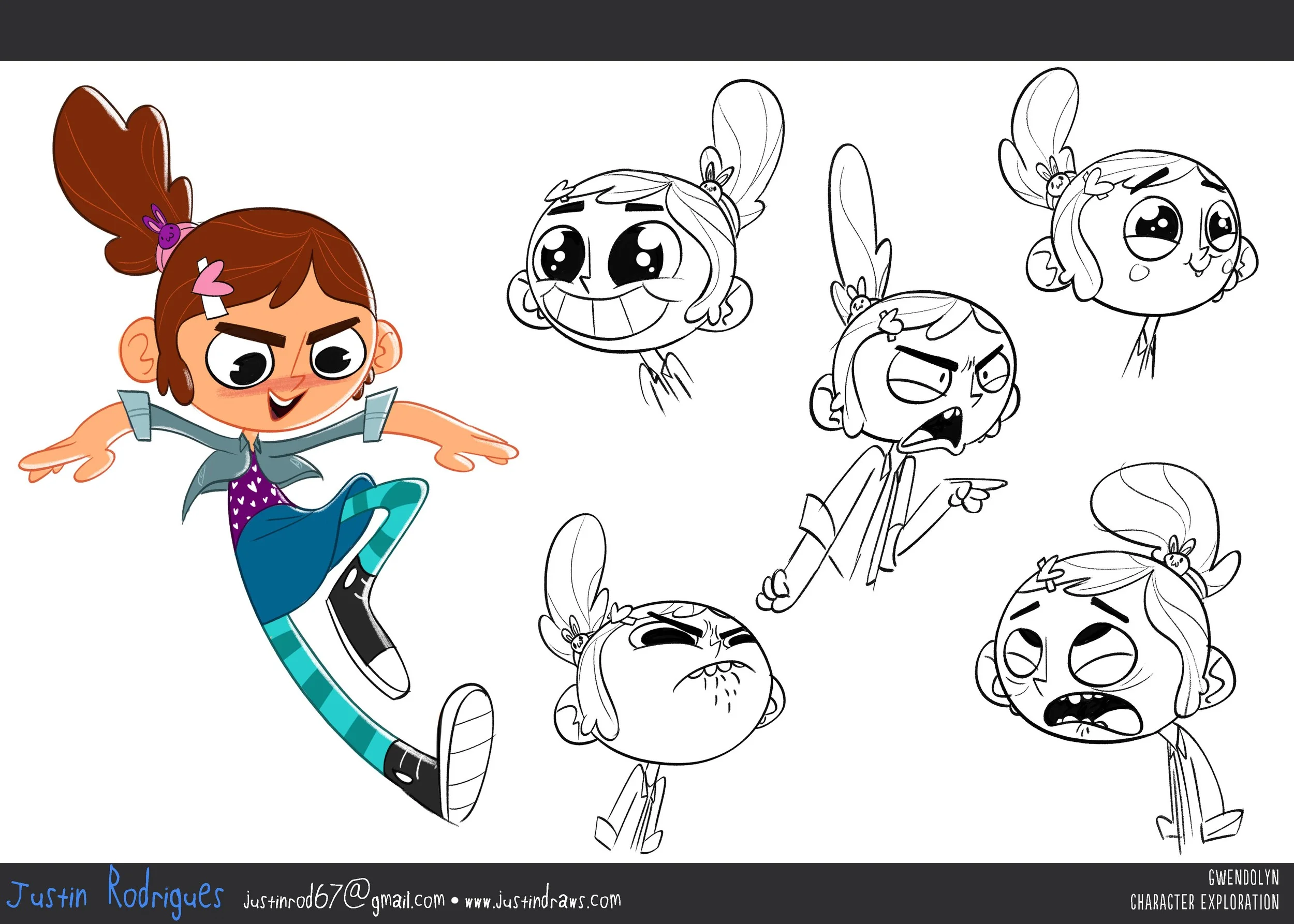Click the justinrod67@gmail.com email address
The image size is (1294, 924).
(343, 900)
